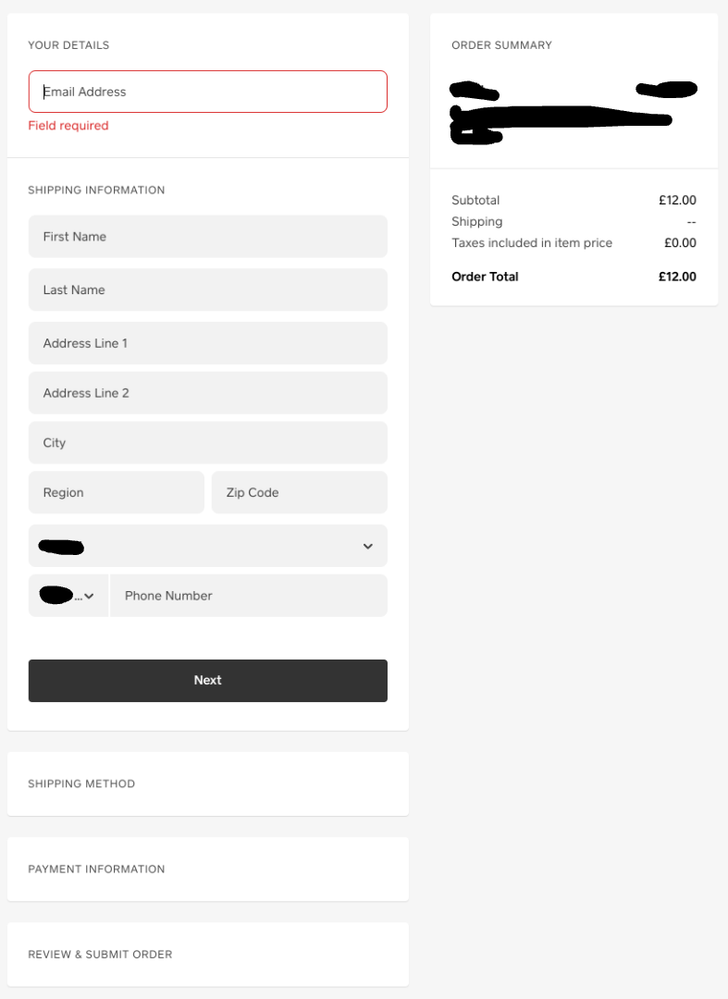Screen dimensions: 728x999
Task: Select the Last Name field
Action: (207, 290)
